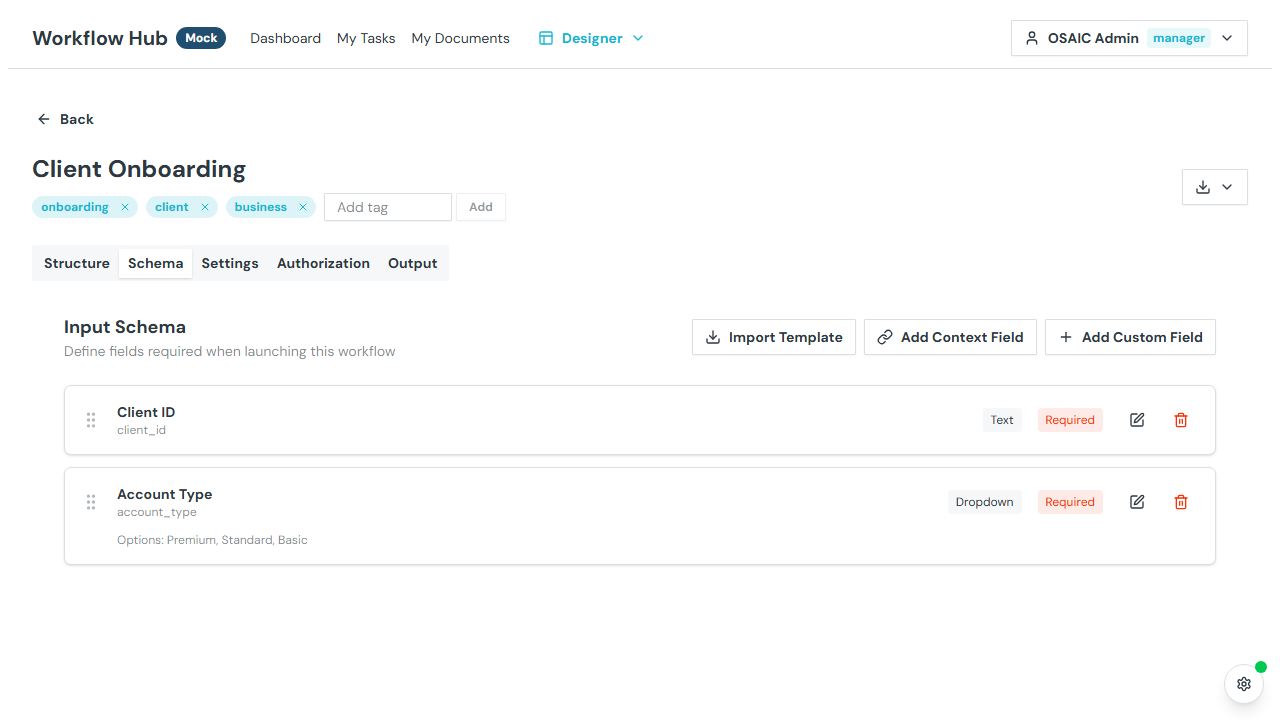This screenshot has height=720, width=1280.
Task: Grab the Client ID drag handle
Action: pyautogui.click(x=91, y=420)
